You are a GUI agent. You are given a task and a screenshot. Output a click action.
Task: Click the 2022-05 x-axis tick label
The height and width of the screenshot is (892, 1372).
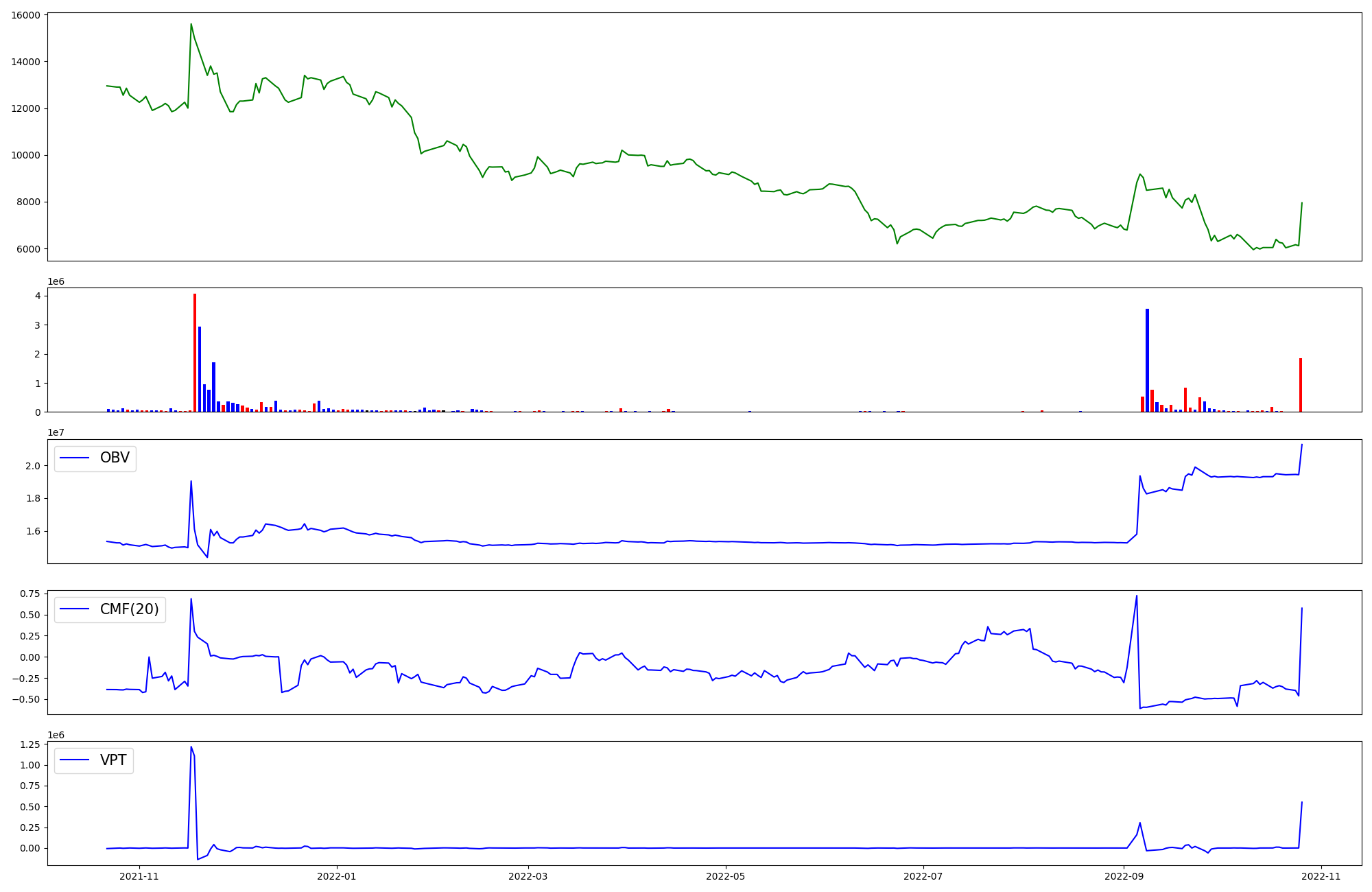coord(726,876)
